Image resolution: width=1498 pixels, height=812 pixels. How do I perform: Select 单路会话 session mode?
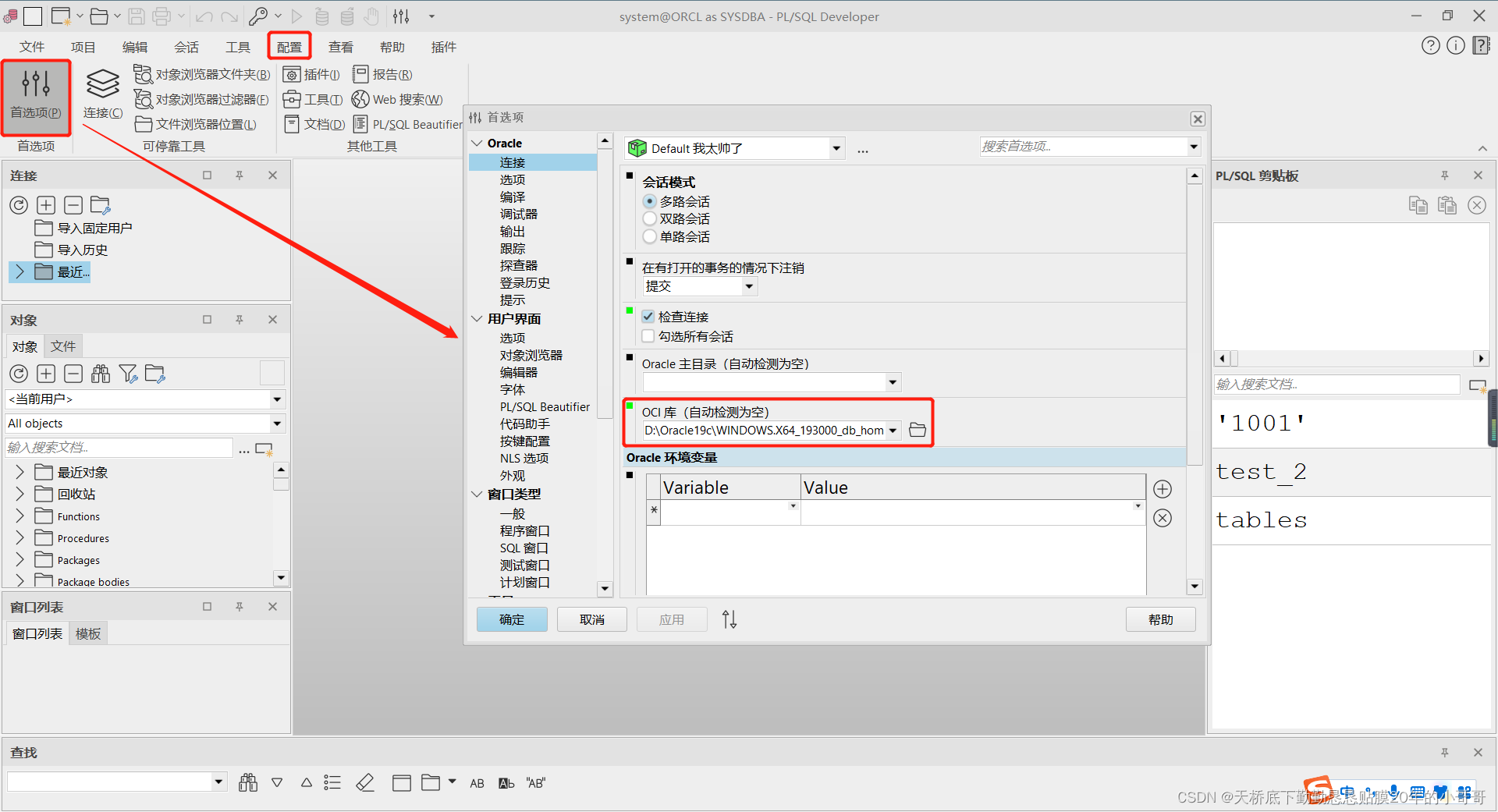pos(649,236)
